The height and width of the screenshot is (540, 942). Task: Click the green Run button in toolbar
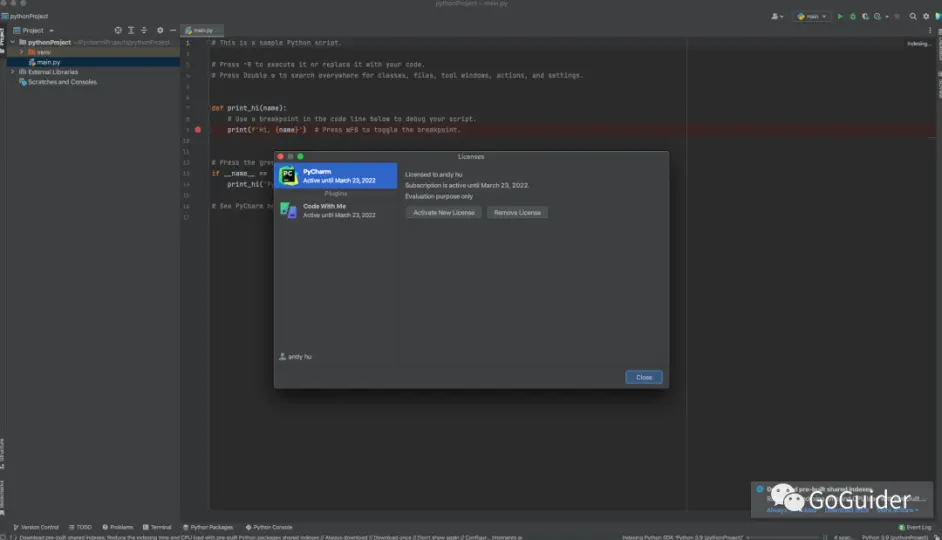point(840,16)
